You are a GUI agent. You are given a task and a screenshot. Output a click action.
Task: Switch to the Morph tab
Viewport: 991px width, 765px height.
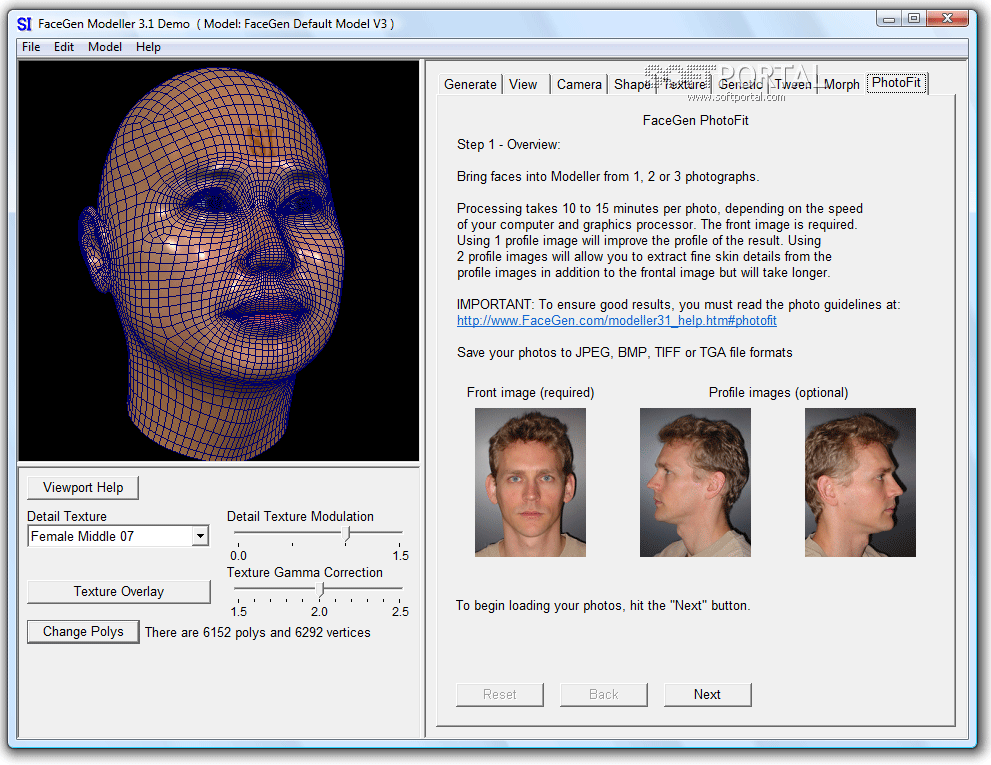click(842, 84)
